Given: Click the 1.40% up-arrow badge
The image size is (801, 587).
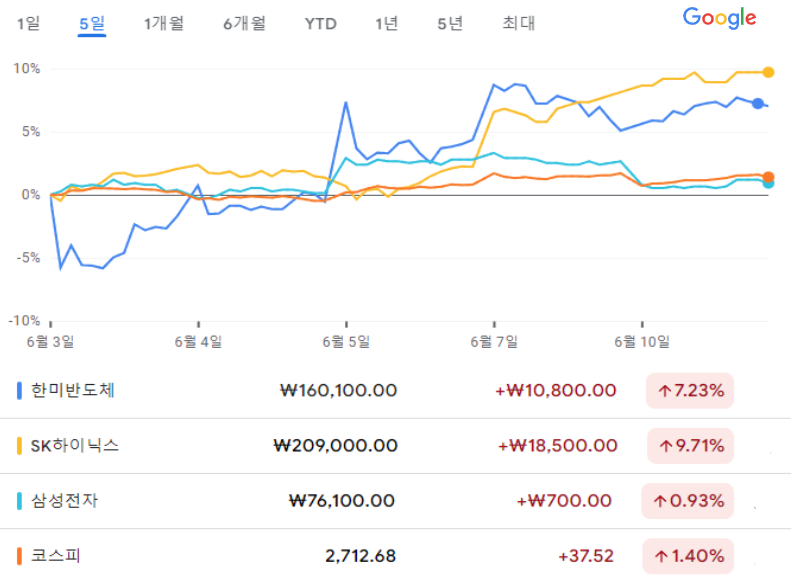Looking at the screenshot, I should [x=690, y=555].
